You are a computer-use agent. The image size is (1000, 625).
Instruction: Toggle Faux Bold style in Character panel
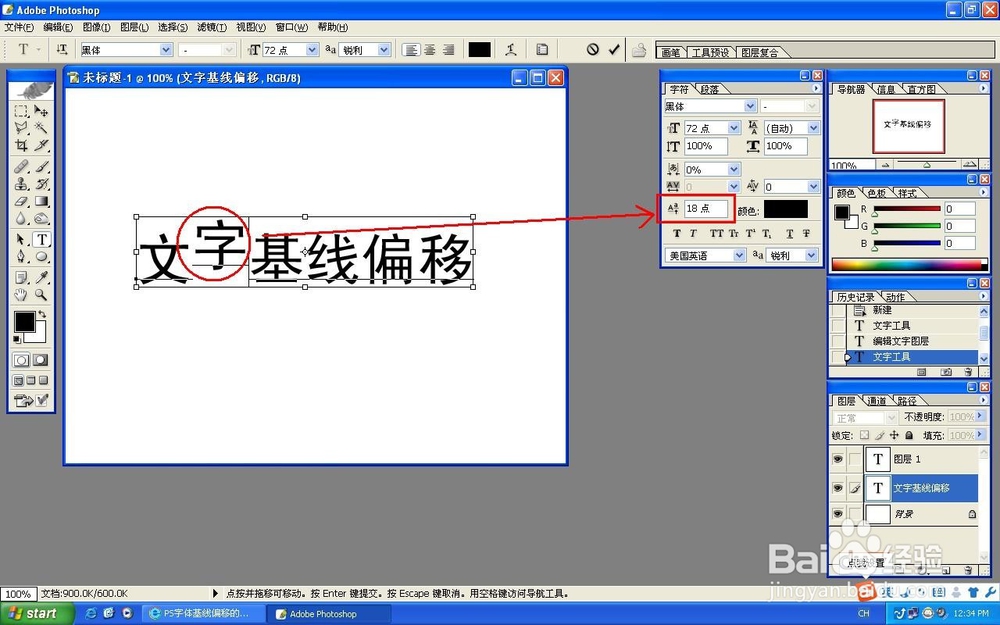coord(677,233)
